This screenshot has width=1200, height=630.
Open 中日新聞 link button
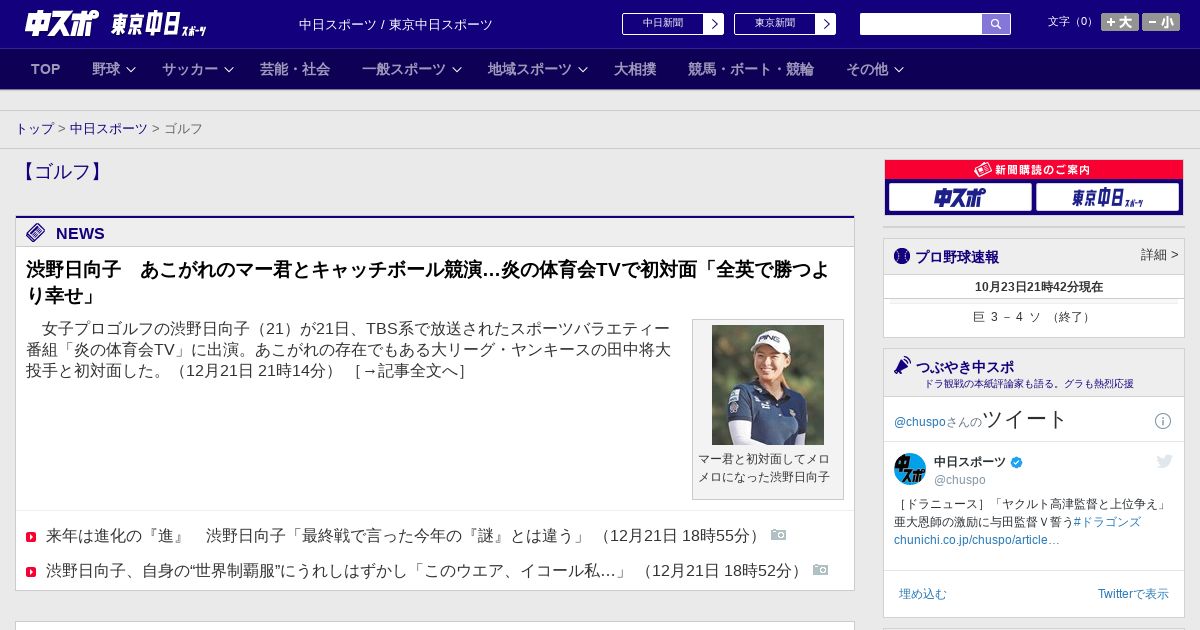tap(663, 24)
